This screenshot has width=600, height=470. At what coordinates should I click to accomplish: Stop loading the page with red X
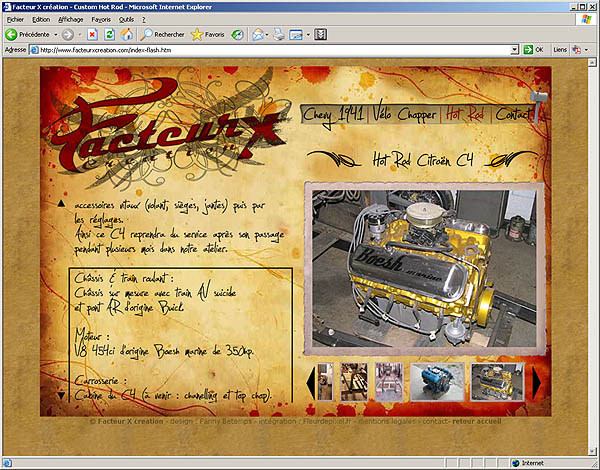[92, 34]
